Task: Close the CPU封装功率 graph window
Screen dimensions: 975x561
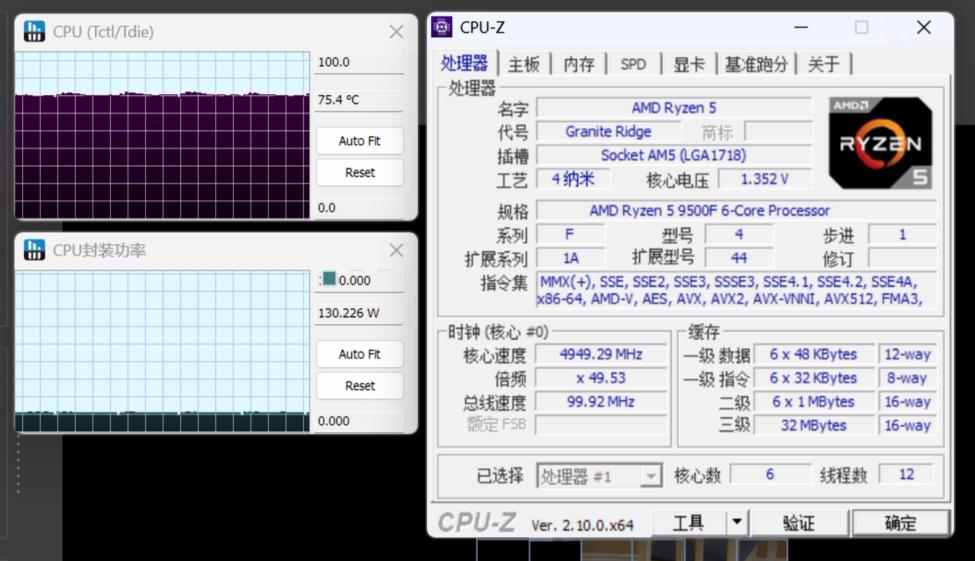Action: pos(396,250)
